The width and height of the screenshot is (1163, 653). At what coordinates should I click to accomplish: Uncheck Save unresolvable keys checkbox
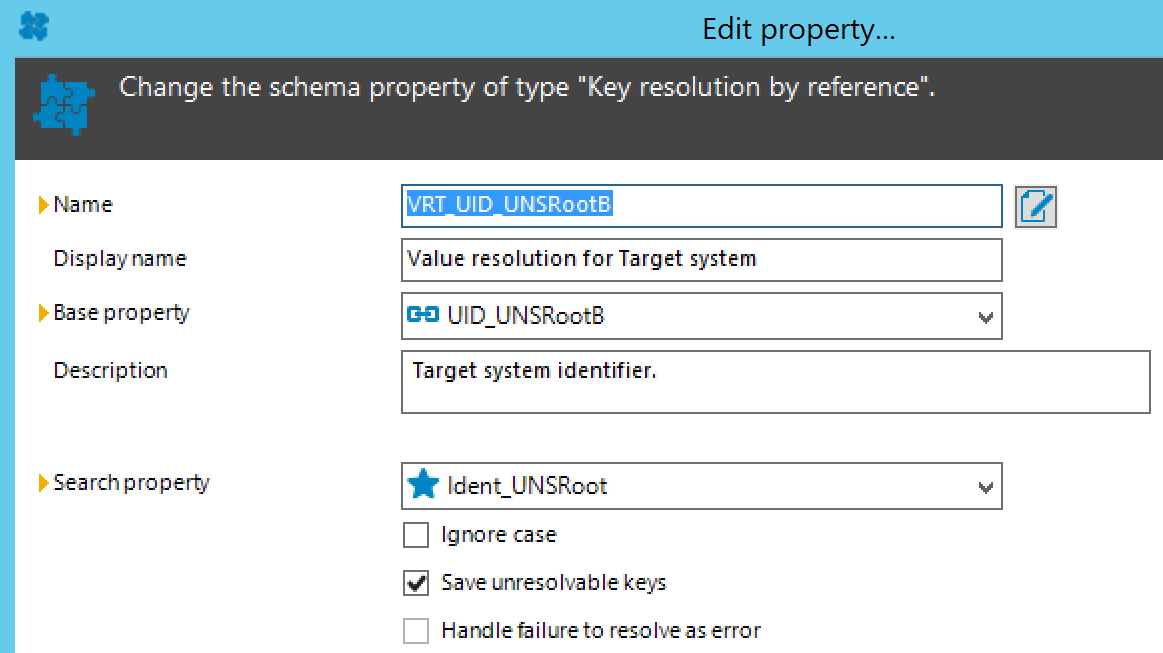click(416, 583)
